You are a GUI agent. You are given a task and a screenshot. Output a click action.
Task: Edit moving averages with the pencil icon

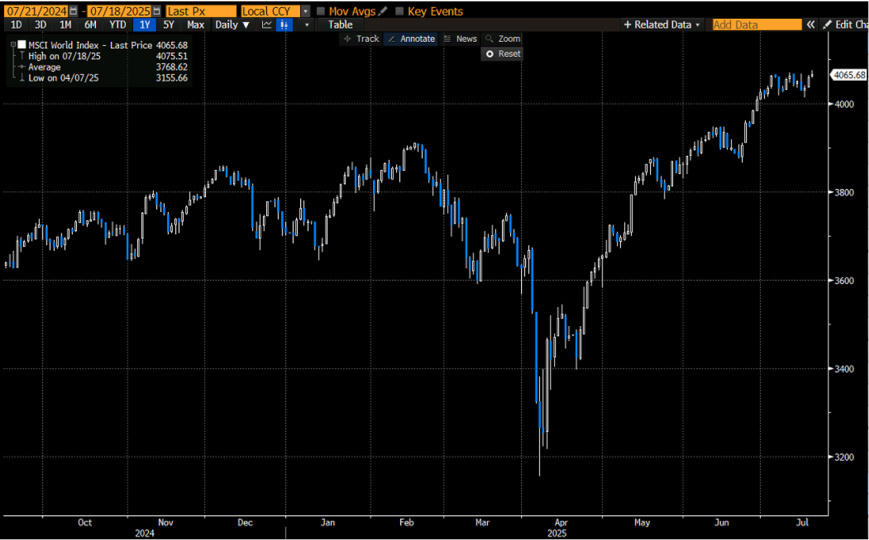pos(382,11)
